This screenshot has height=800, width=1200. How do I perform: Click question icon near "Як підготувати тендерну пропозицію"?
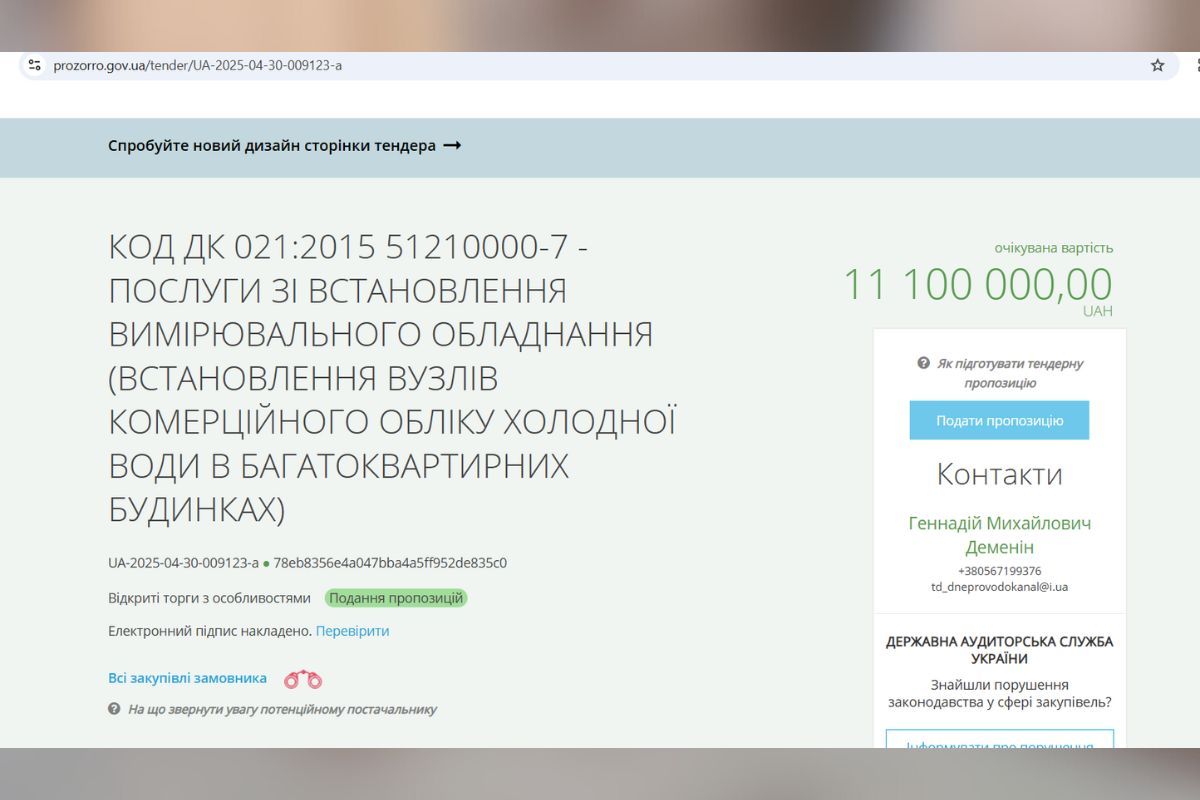(924, 364)
